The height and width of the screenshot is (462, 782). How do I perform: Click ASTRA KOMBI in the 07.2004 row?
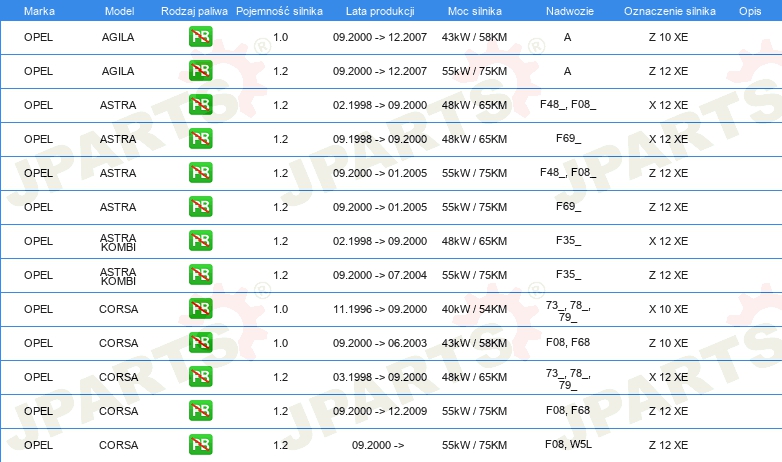118,276
